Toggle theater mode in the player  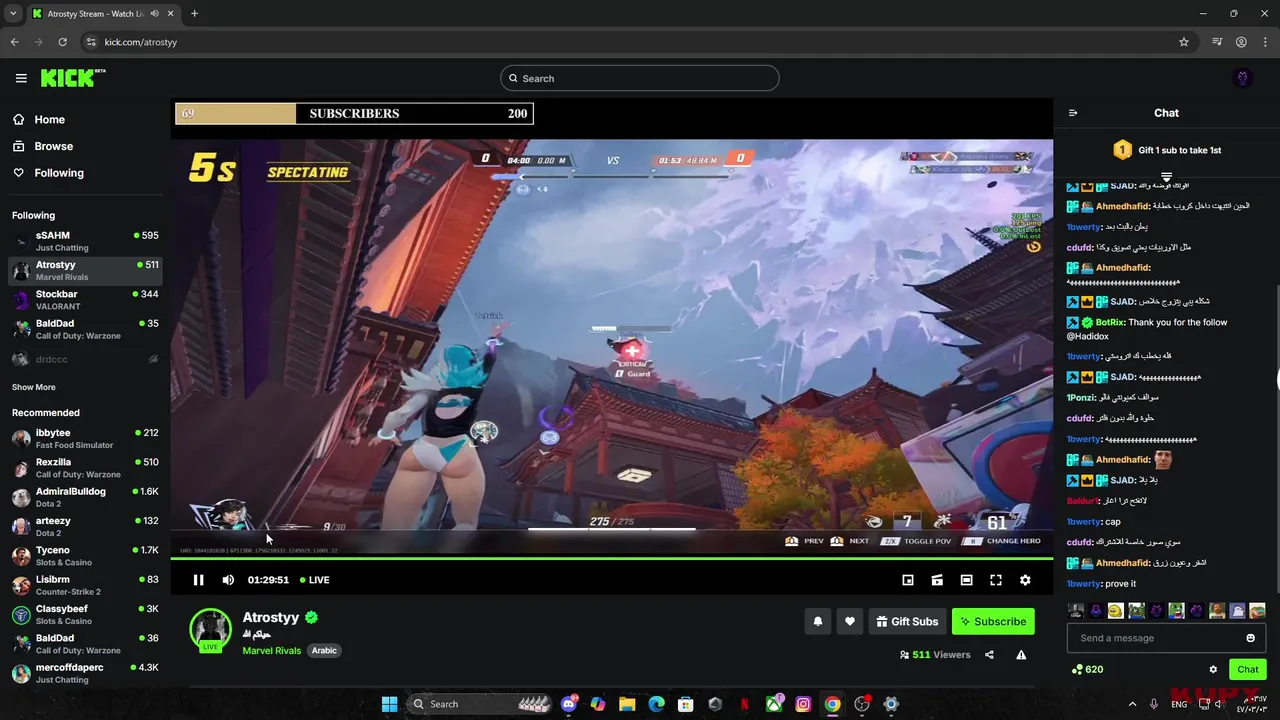pos(966,580)
